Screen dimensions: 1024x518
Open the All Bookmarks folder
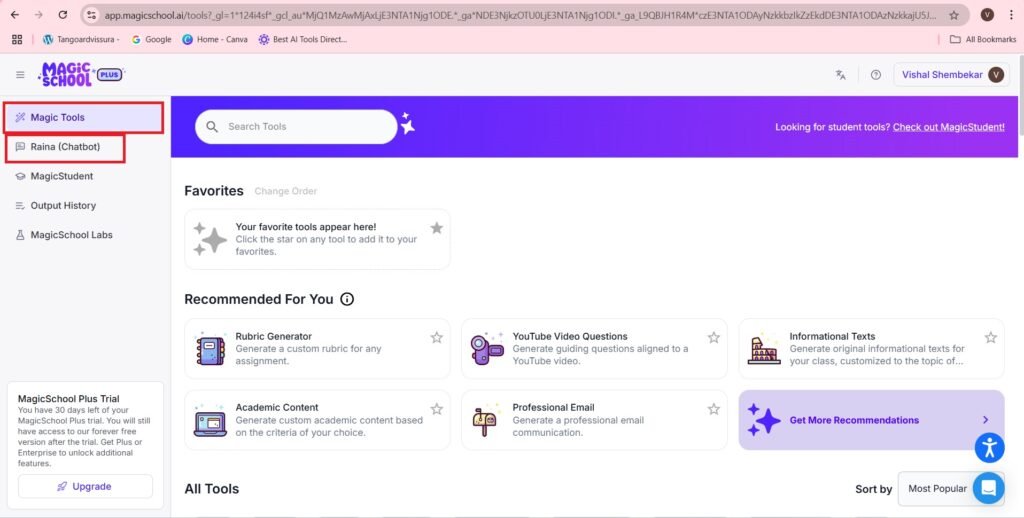click(983, 39)
